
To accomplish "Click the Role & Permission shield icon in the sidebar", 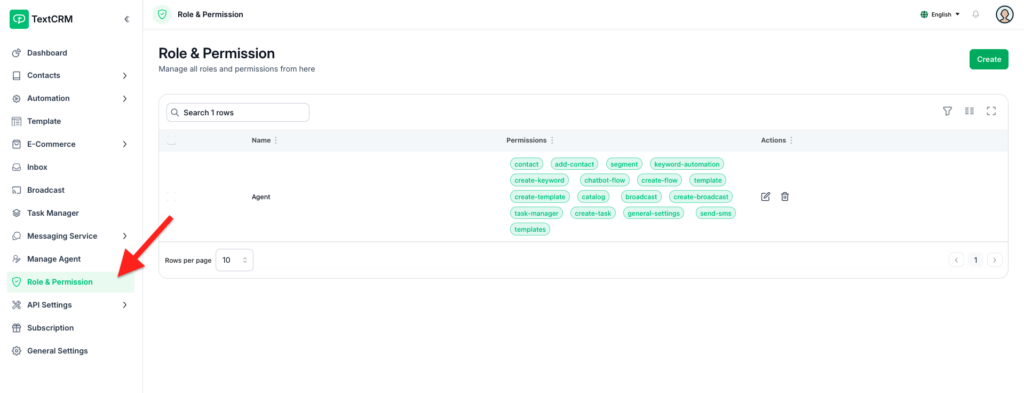I will (x=17, y=282).
